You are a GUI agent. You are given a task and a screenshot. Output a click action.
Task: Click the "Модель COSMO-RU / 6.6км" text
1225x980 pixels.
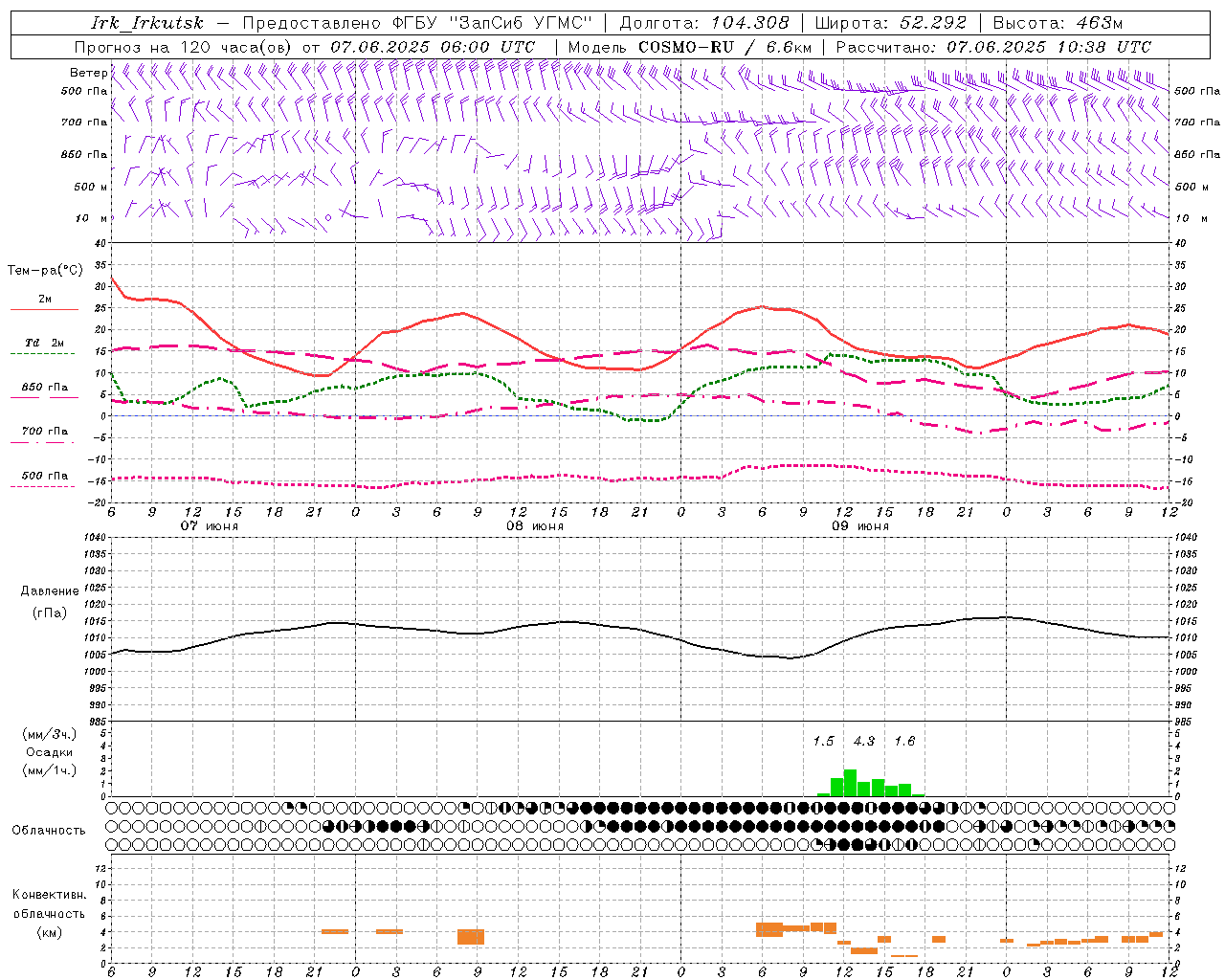(x=690, y=47)
